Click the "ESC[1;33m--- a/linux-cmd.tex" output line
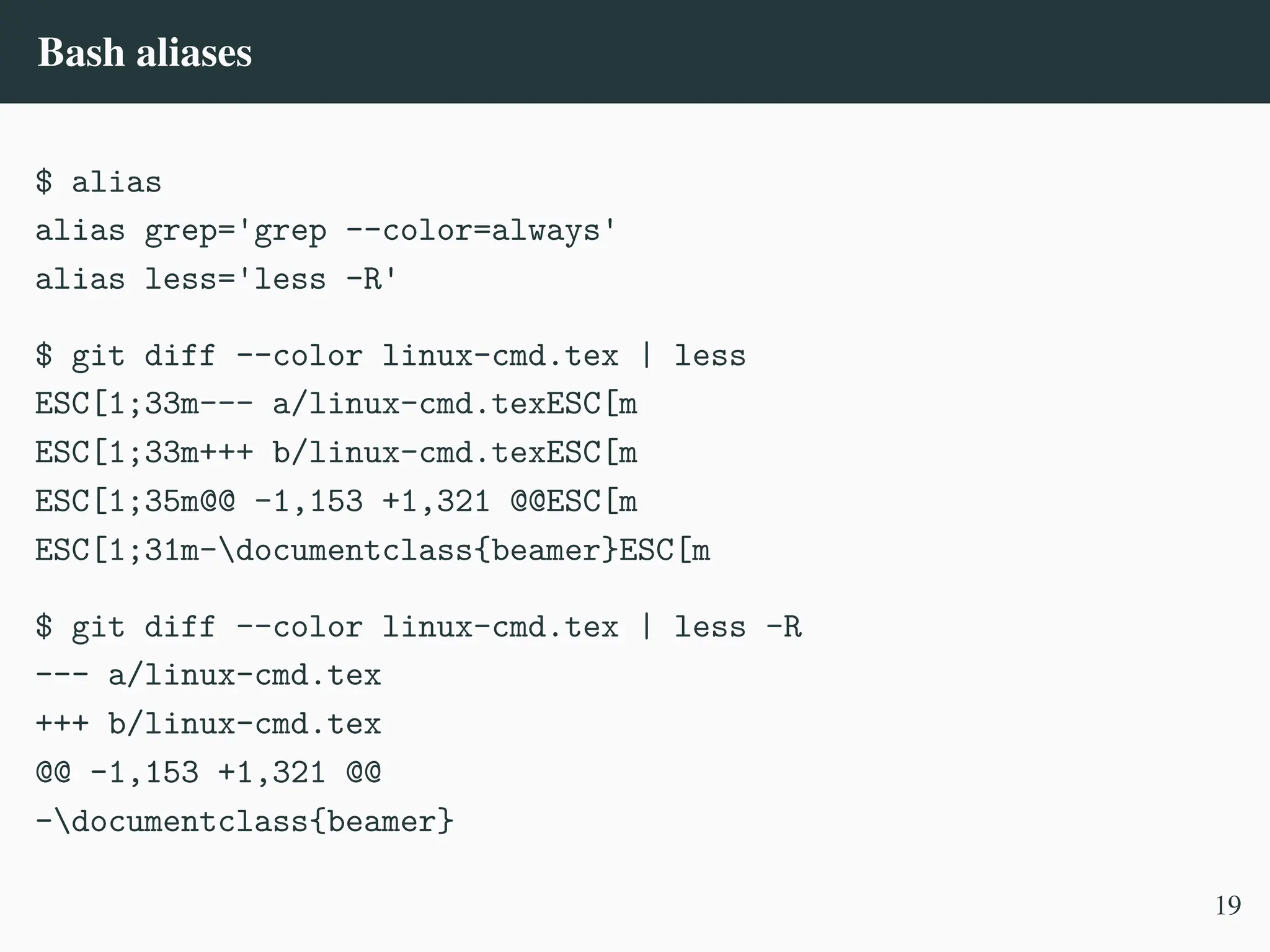 (335, 405)
